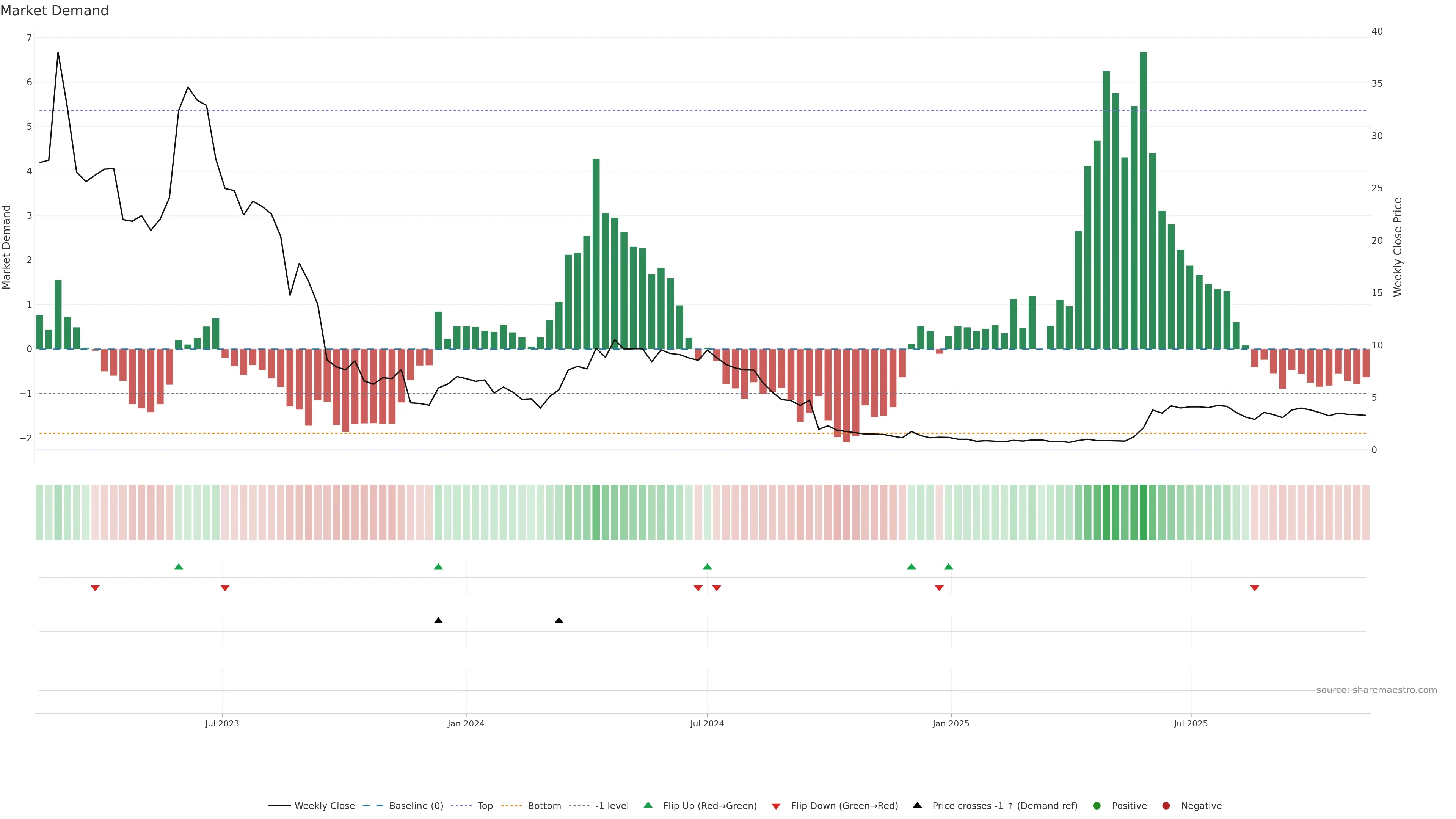This screenshot has width=1456, height=819.
Task: Click green Flip Up triangle legend icon
Action: click(x=648, y=805)
